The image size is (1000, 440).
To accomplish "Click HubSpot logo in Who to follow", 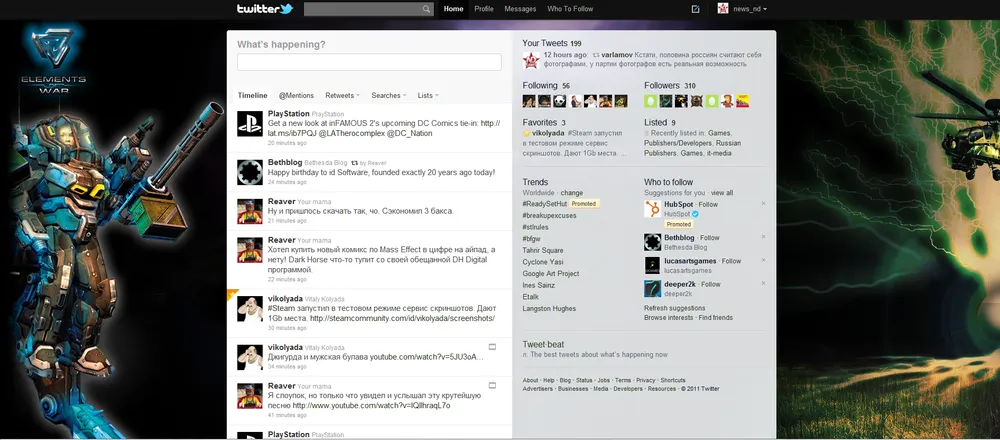I will [x=652, y=209].
